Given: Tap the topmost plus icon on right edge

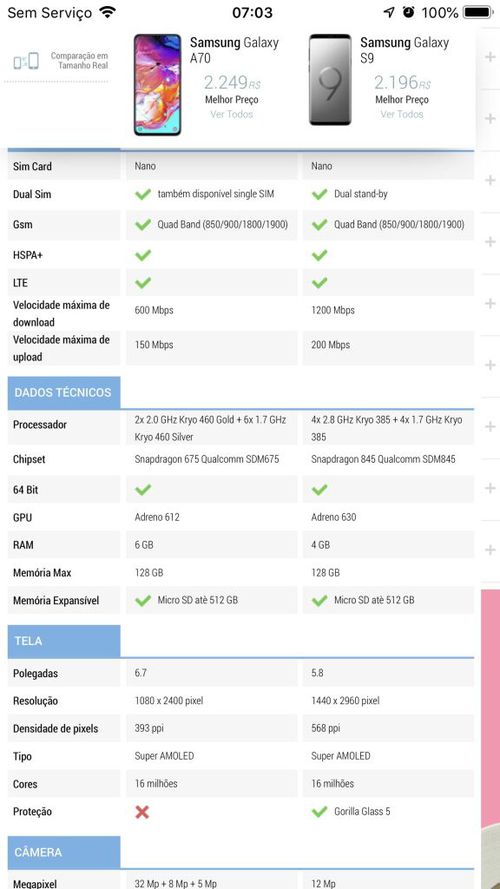Looking at the screenshot, I should (490, 57).
